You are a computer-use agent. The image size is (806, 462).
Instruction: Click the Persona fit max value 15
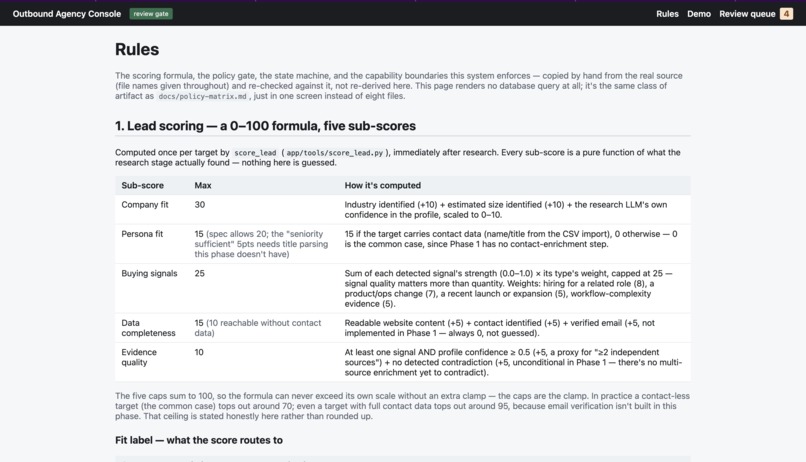tap(198, 234)
